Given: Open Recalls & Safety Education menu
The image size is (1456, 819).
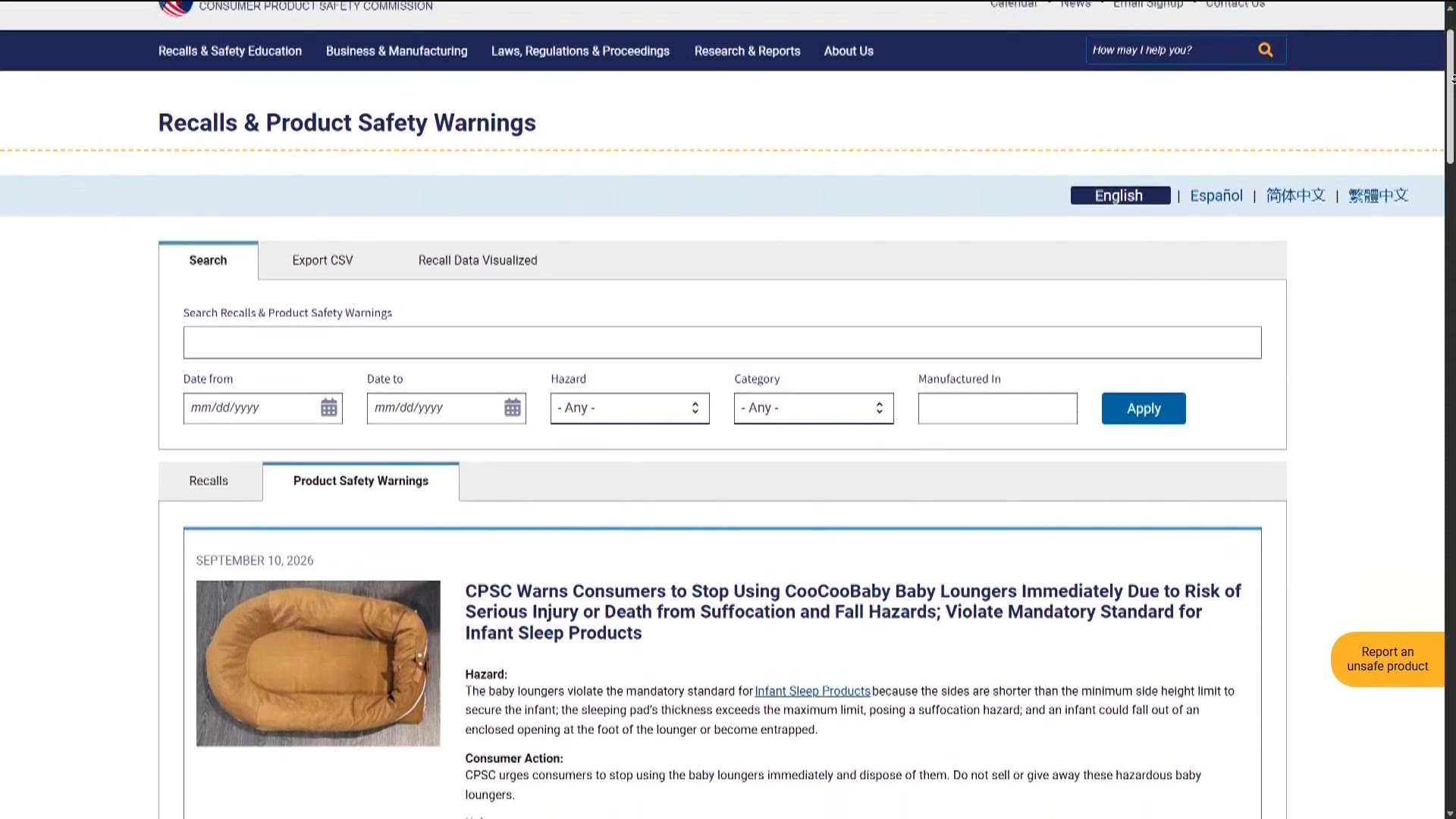Looking at the screenshot, I should (x=230, y=51).
